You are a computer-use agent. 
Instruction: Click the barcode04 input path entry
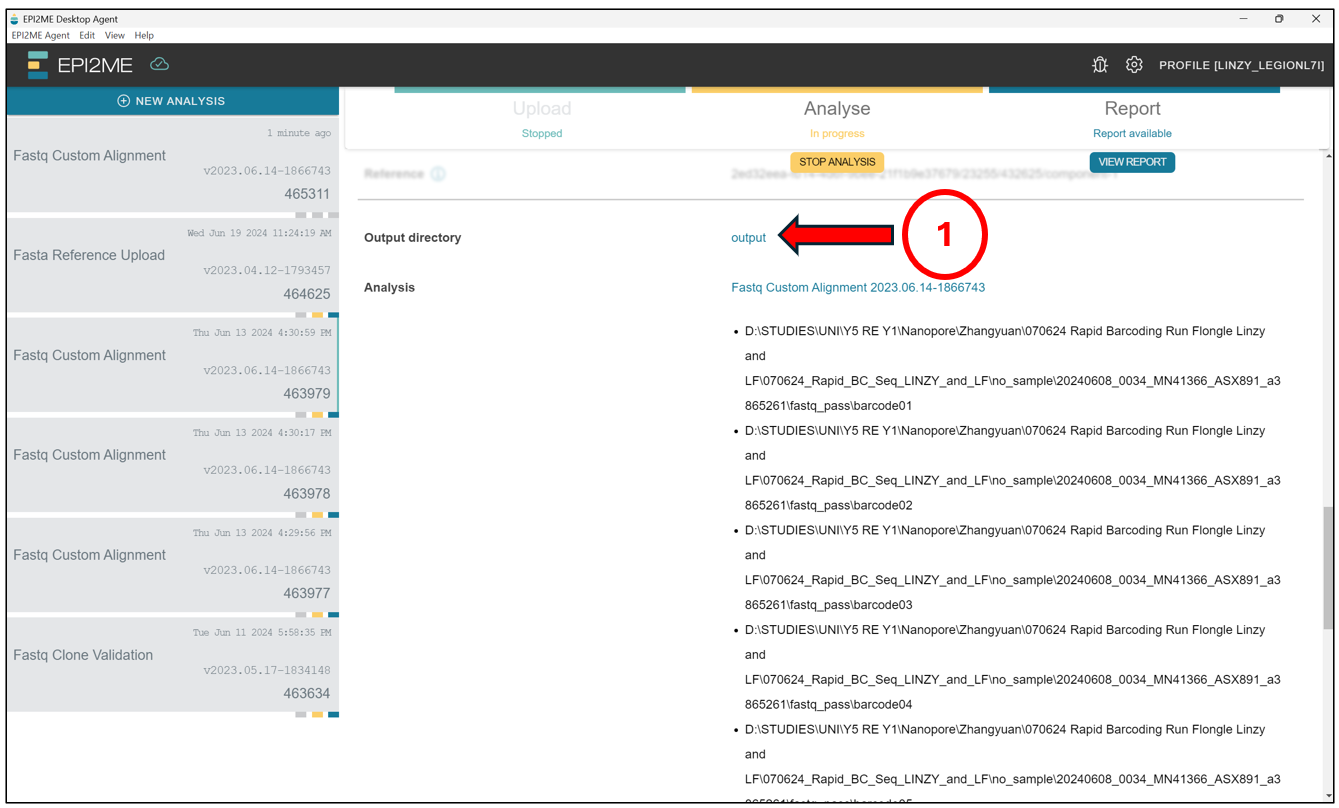[x=1012, y=667]
